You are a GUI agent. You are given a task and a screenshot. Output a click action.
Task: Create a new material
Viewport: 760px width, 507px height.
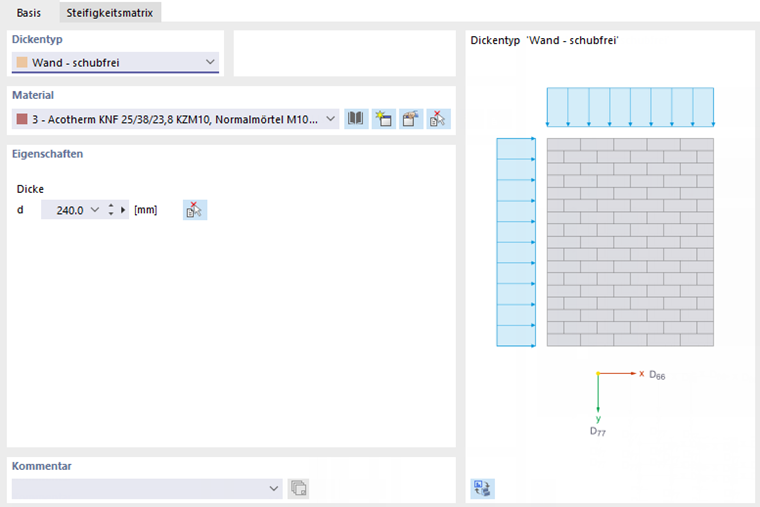click(383, 119)
